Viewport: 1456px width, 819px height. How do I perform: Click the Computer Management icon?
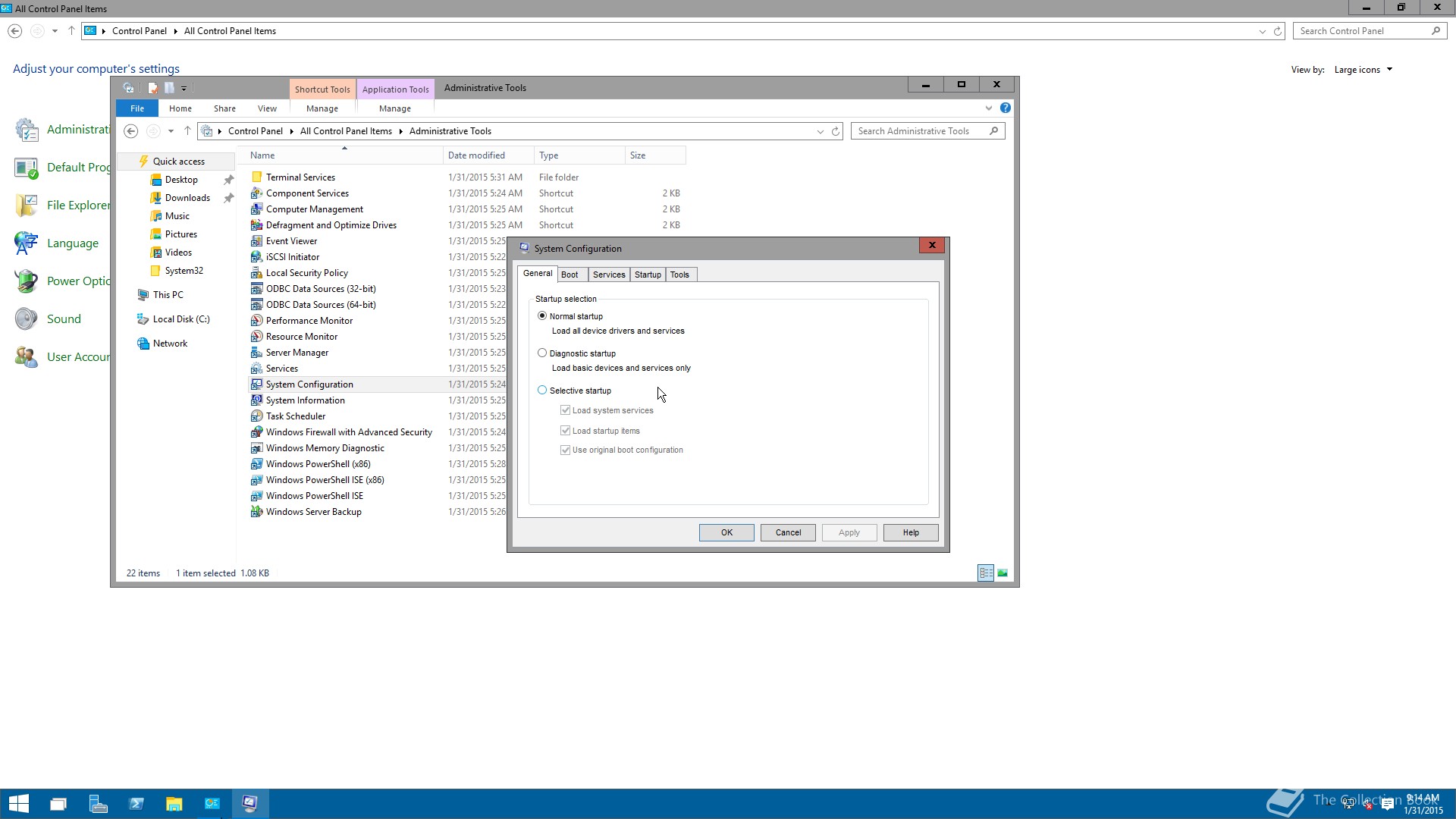click(x=256, y=209)
